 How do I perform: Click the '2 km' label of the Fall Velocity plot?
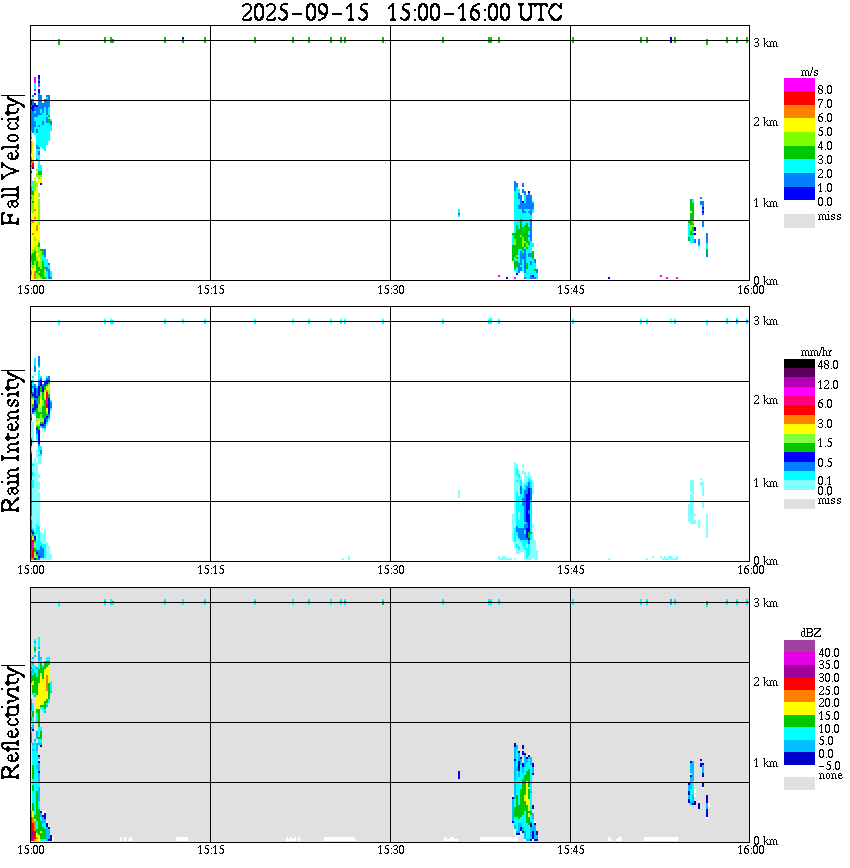click(x=766, y=122)
